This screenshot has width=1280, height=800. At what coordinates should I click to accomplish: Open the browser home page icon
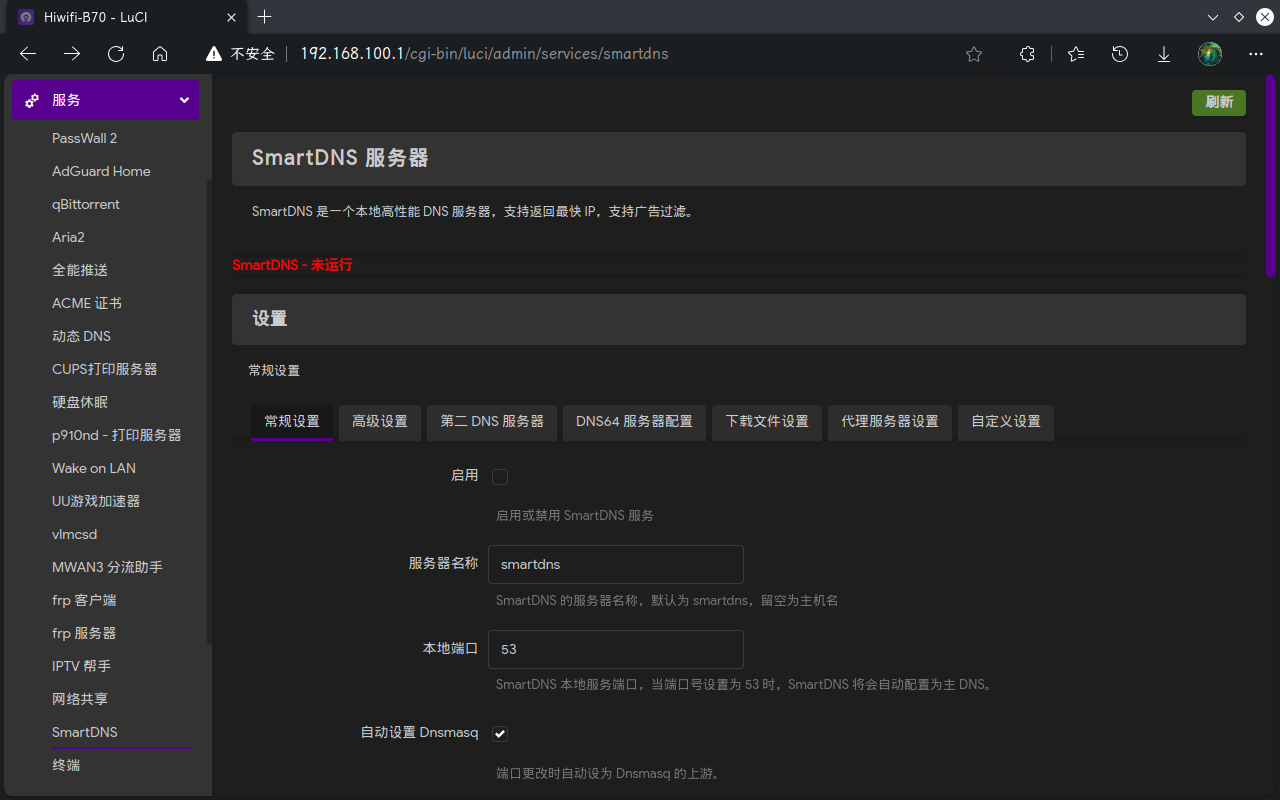tap(160, 54)
